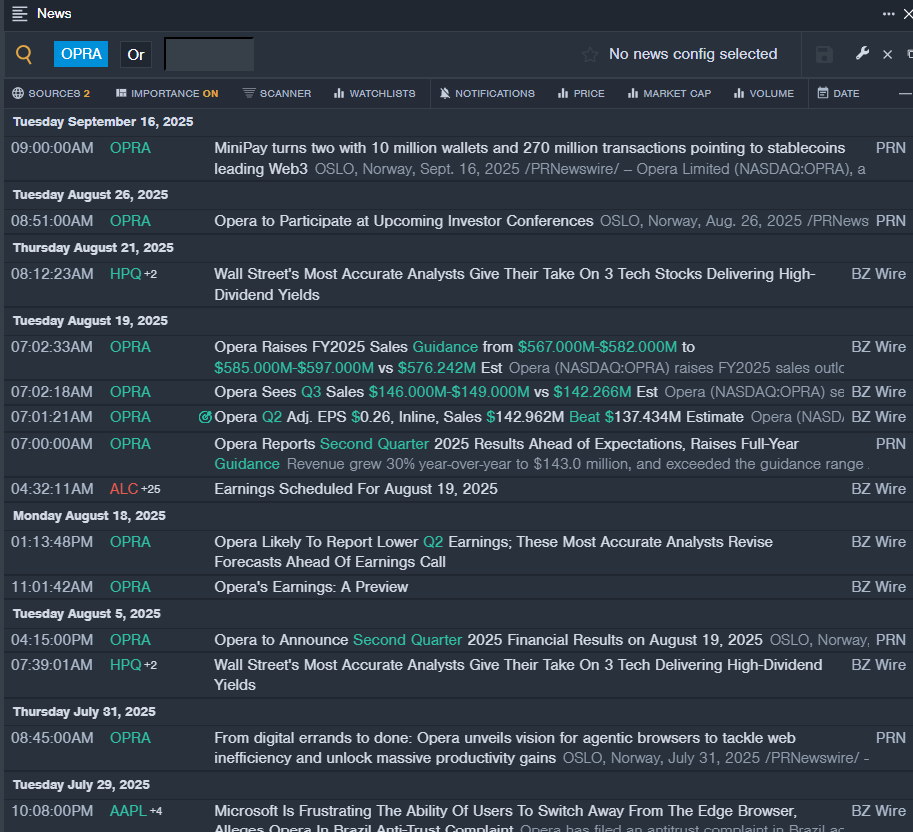Click the update icon beside Opera Q2 Adj. EPS headline
The height and width of the screenshot is (832, 913).
(205, 417)
